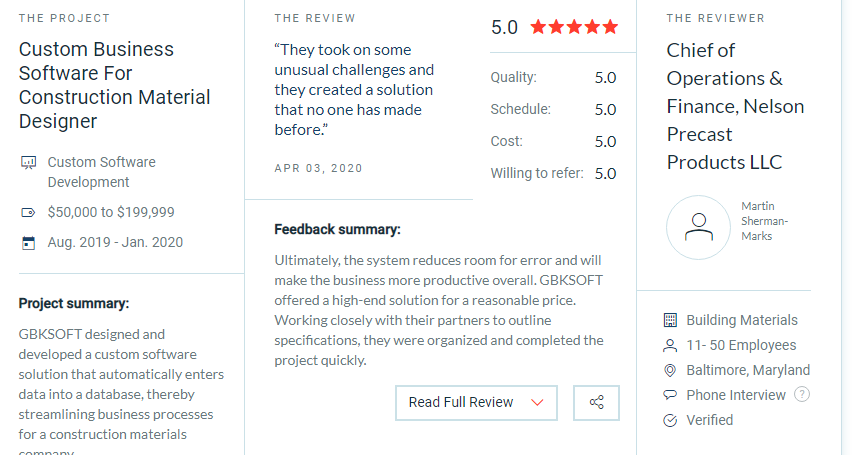This screenshot has height=455, width=852.
Task: Click the Verified checkmark icon
Action: [x=671, y=420]
